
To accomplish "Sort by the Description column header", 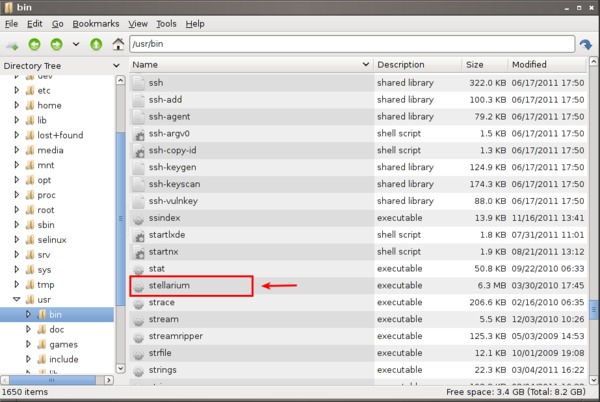I will (x=418, y=65).
